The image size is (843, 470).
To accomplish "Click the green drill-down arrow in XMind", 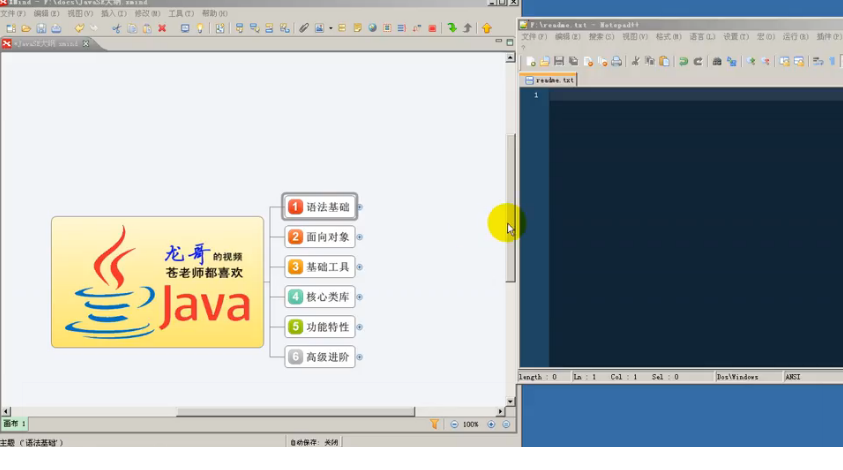I will (452, 28).
